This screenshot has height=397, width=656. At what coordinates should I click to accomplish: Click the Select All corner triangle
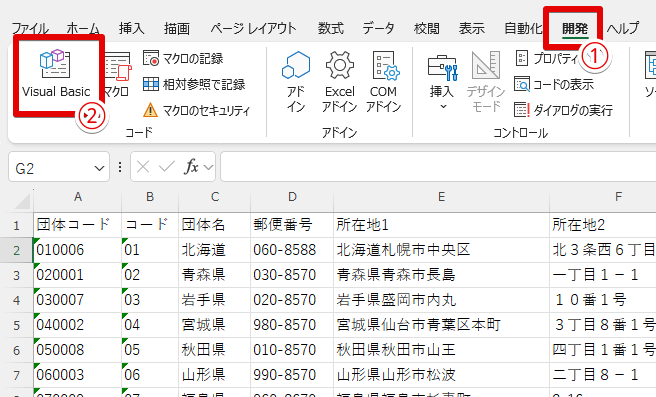click(x=22, y=201)
